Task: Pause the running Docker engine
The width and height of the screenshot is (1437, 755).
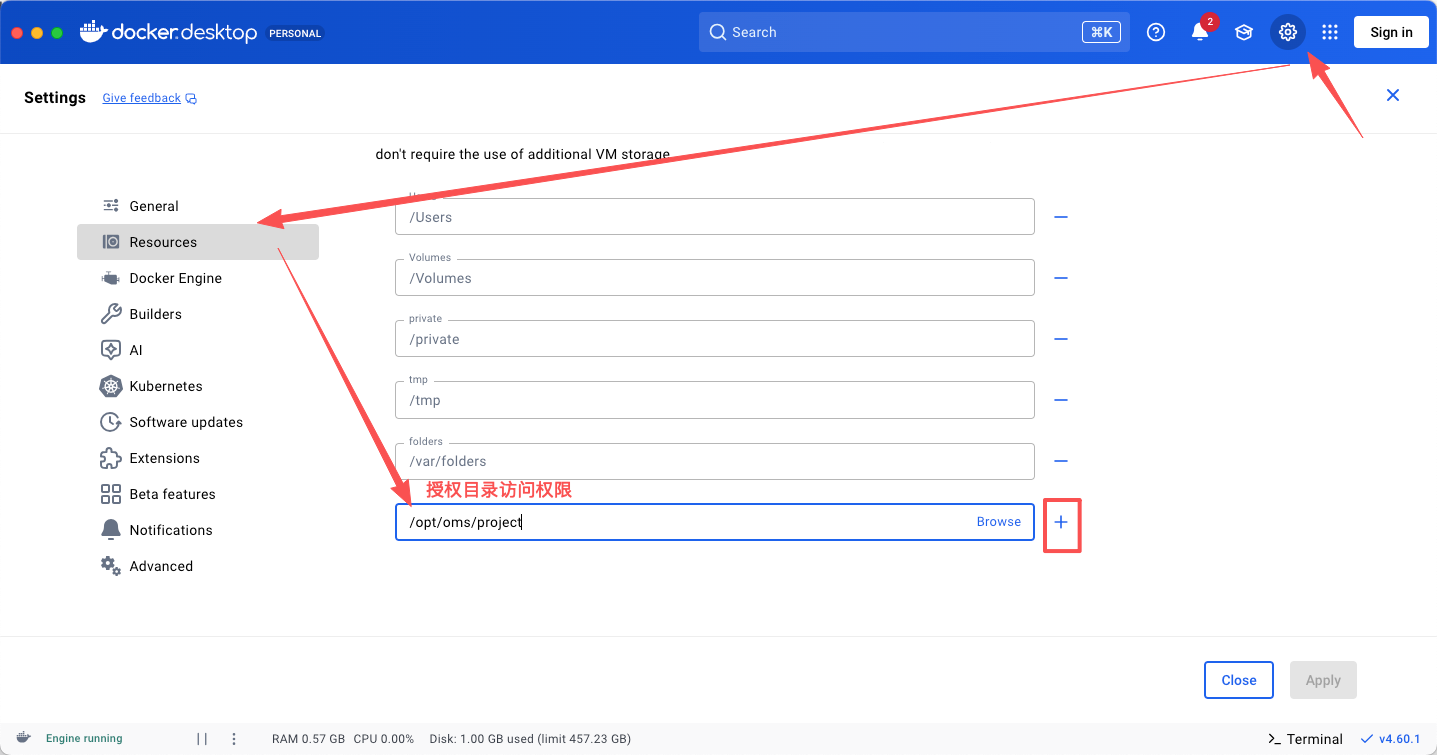Action: tap(202, 738)
